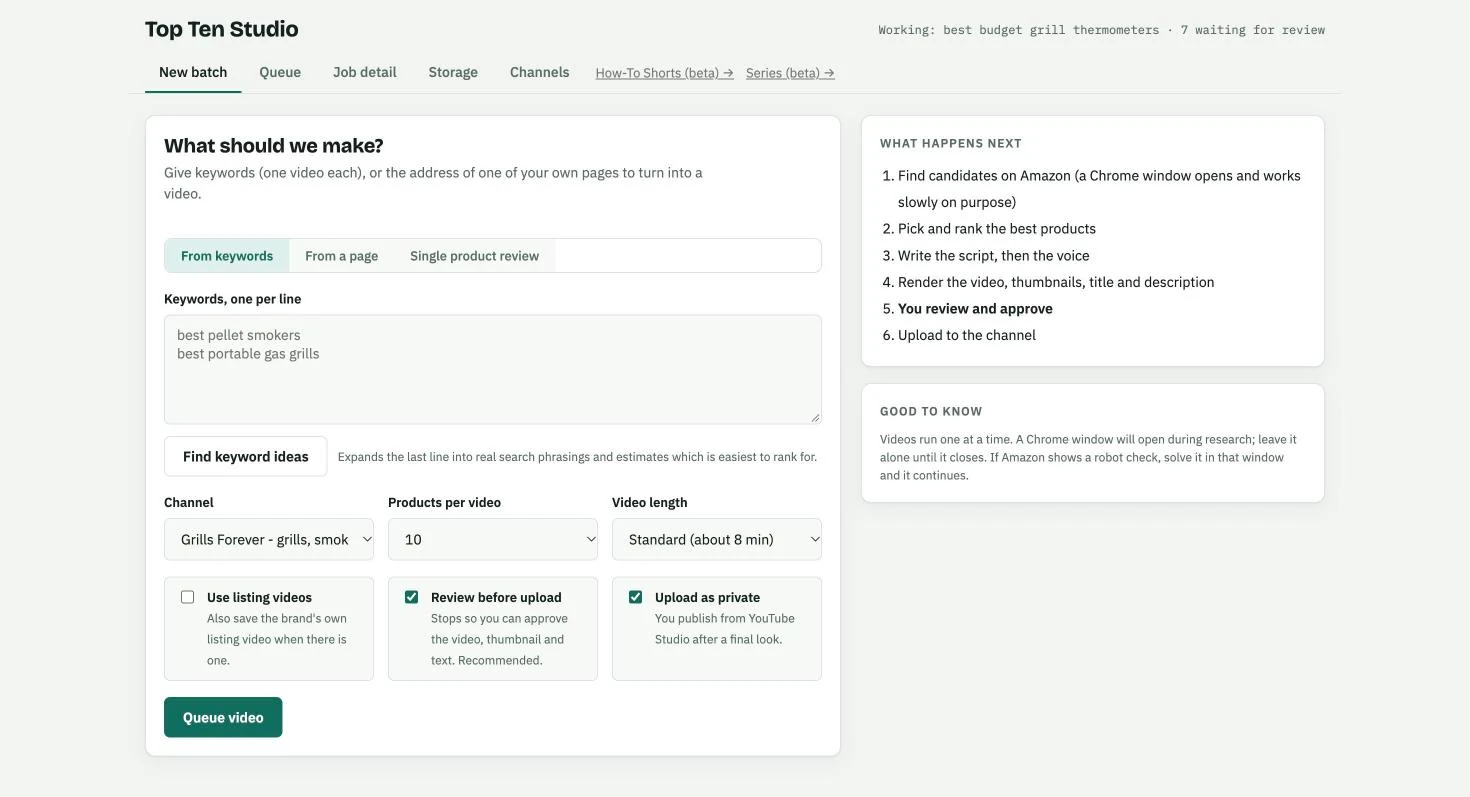This screenshot has height=797, width=1470.
Task: Select the New batch tab
Action: pos(193,72)
